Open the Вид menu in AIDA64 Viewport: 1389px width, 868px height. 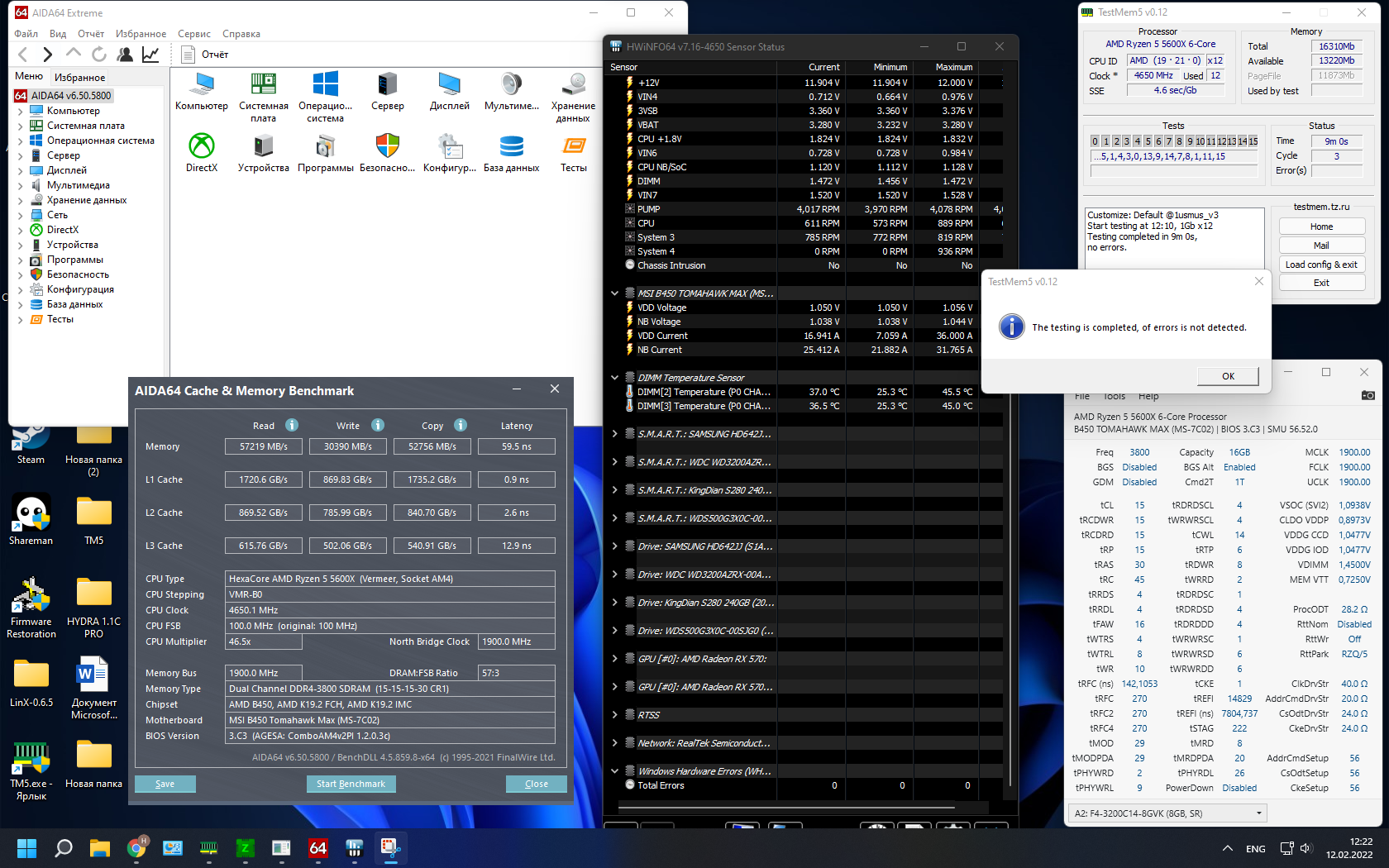click(x=58, y=34)
